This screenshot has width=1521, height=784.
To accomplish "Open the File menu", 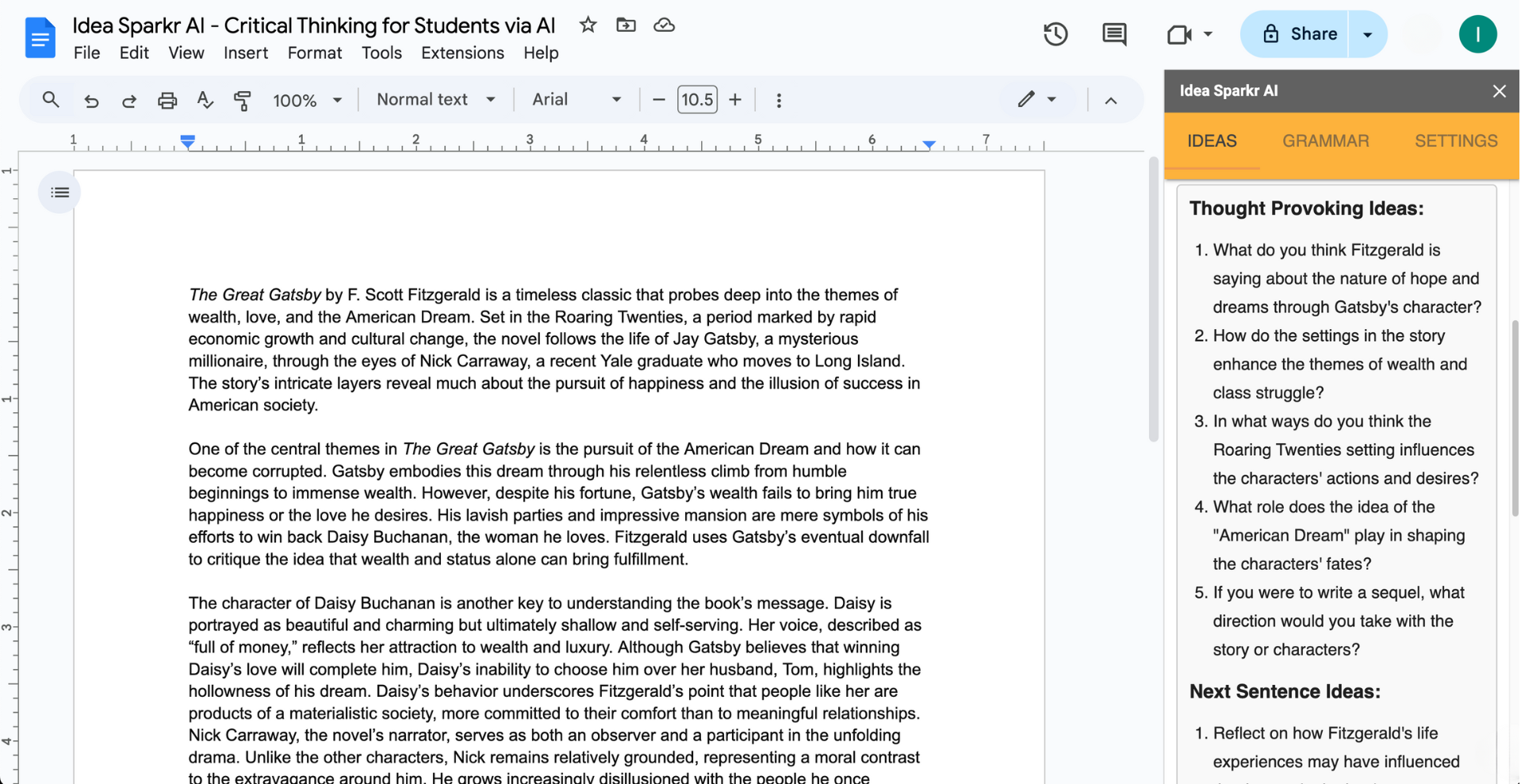I will click(86, 53).
